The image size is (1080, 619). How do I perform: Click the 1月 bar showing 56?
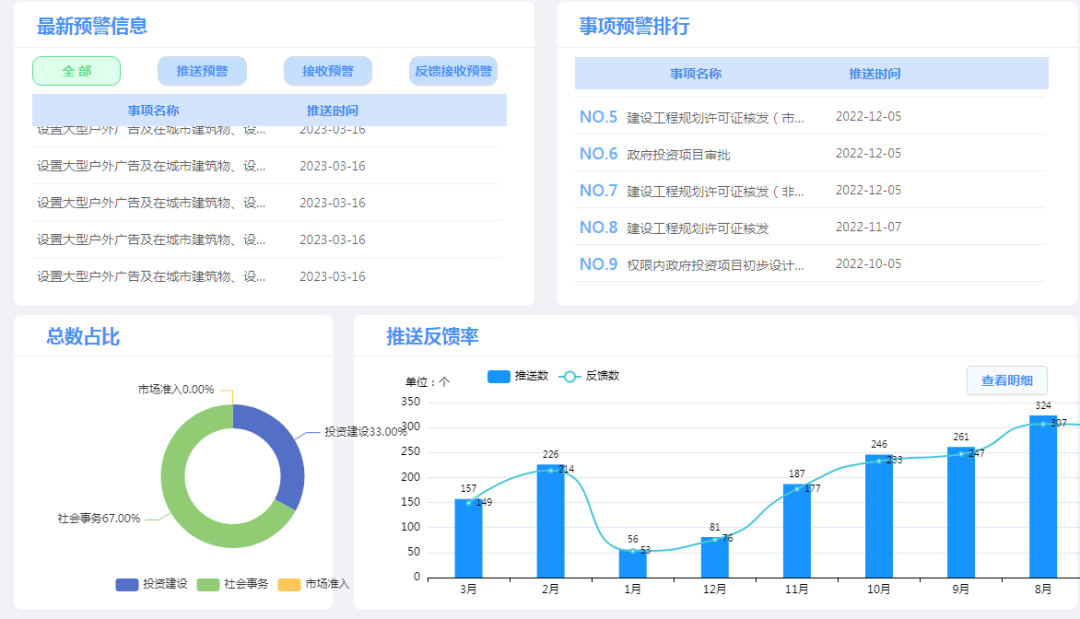click(632, 564)
